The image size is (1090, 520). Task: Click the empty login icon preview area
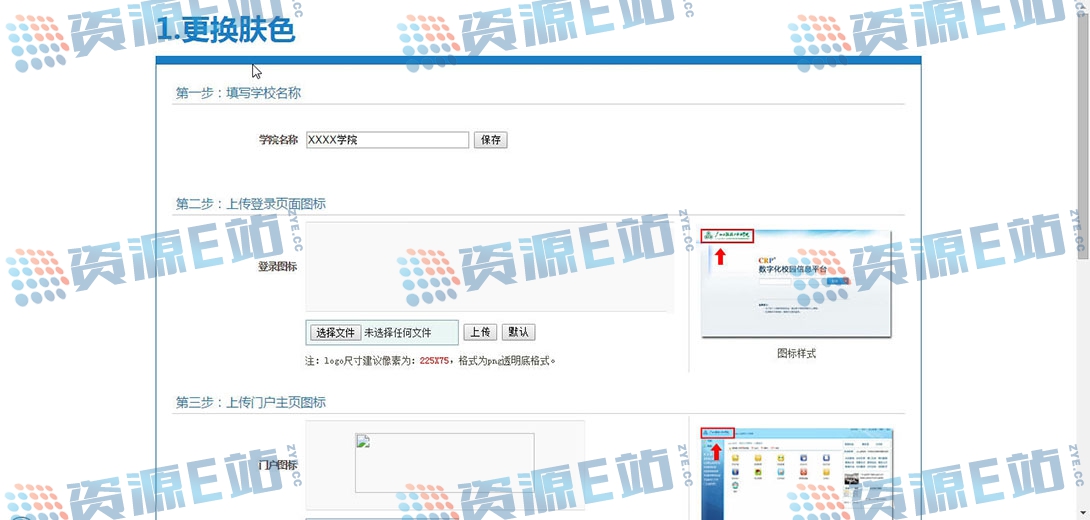(489, 267)
